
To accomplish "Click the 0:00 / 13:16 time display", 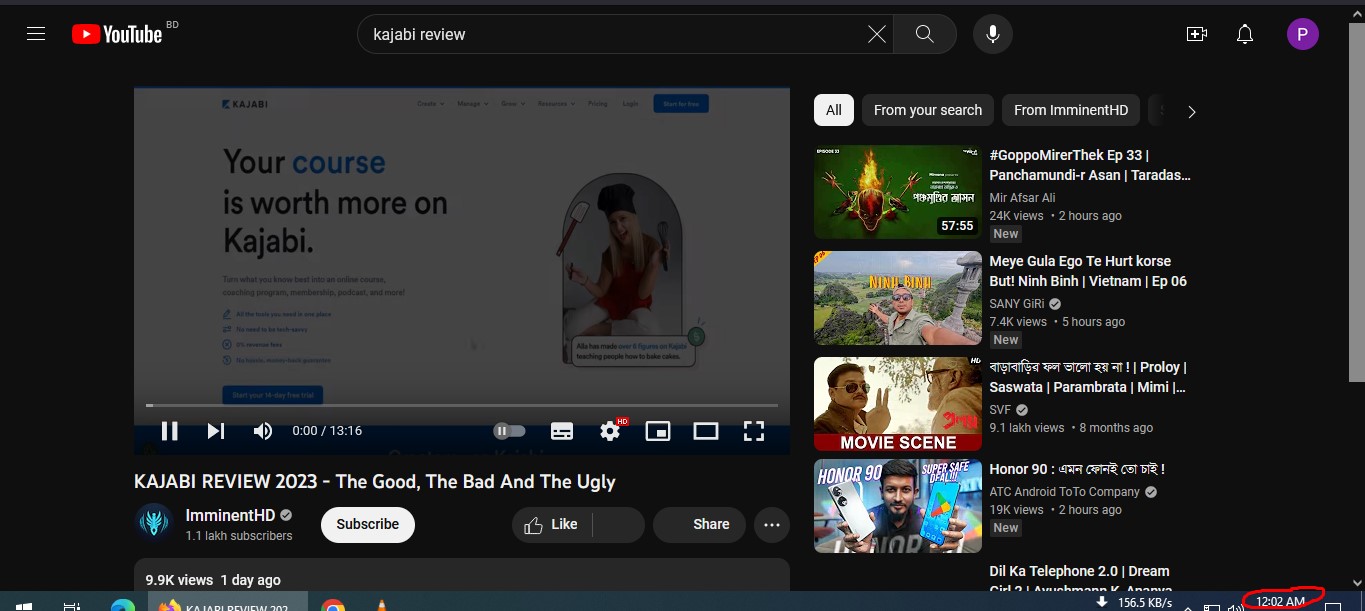I will pyautogui.click(x=327, y=431).
